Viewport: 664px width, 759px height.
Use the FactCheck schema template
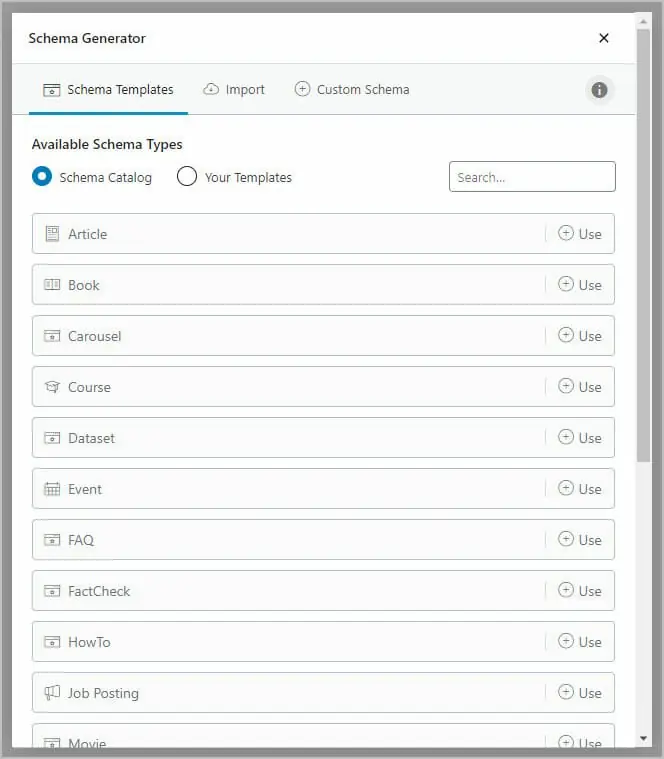click(x=580, y=591)
